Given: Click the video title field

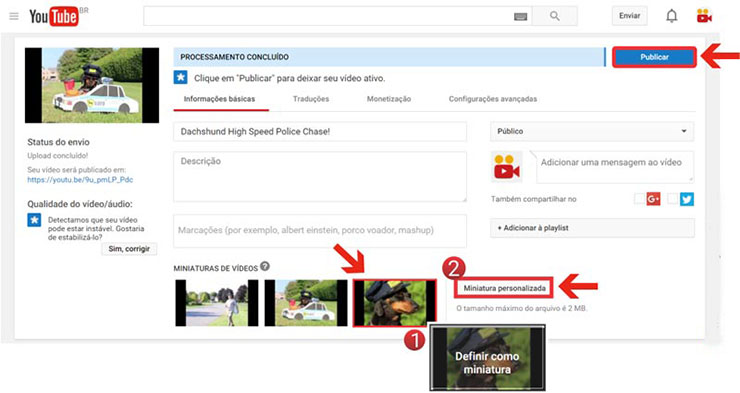Looking at the screenshot, I should pos(320,132).
